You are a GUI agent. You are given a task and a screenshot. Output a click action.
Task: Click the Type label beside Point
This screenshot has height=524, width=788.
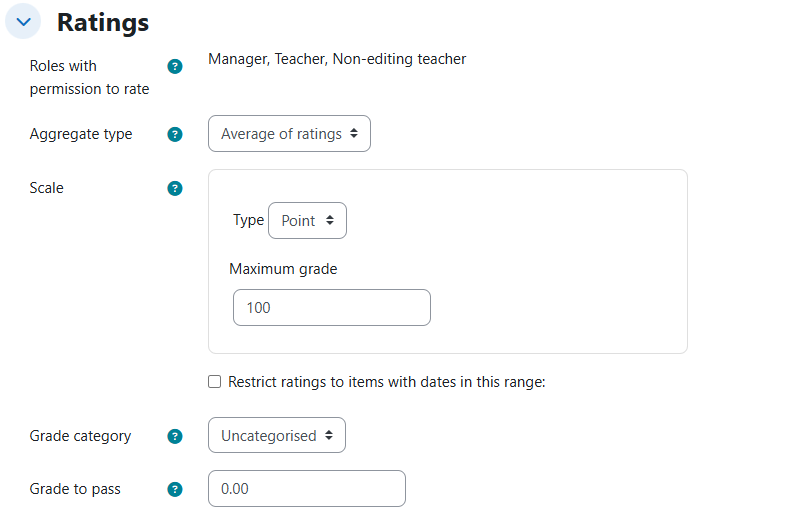[x=248, y=220]
